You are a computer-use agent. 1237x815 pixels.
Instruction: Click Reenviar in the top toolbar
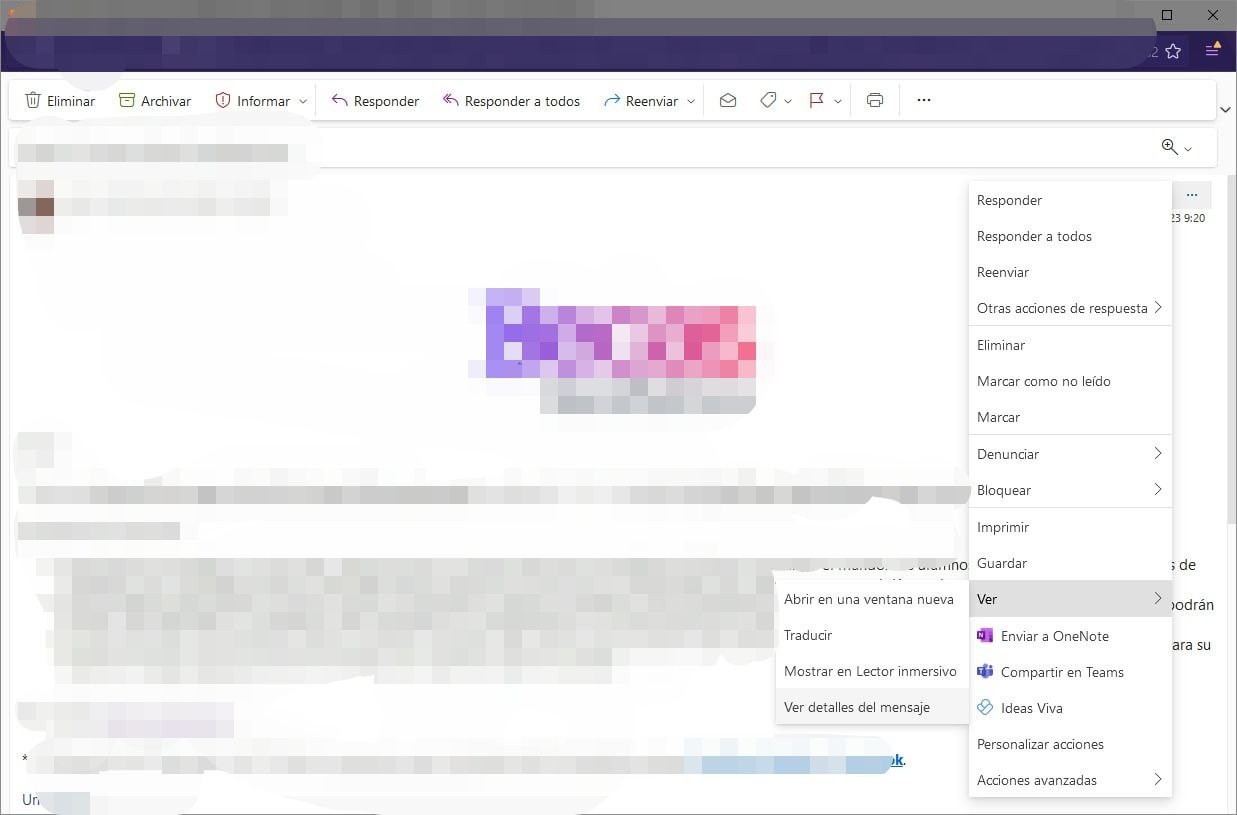click(641, 100)
